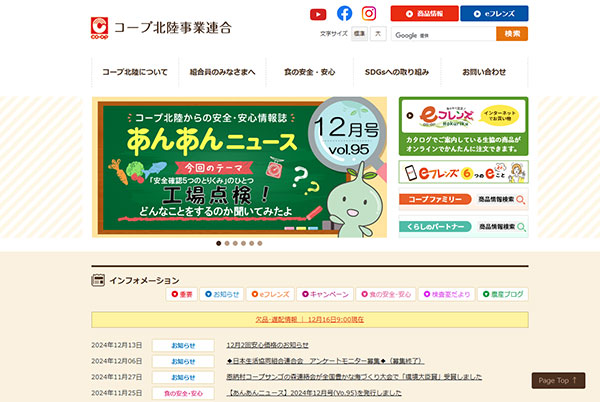
Task: Set text size to 大
Action: click(x=378, y=34)
